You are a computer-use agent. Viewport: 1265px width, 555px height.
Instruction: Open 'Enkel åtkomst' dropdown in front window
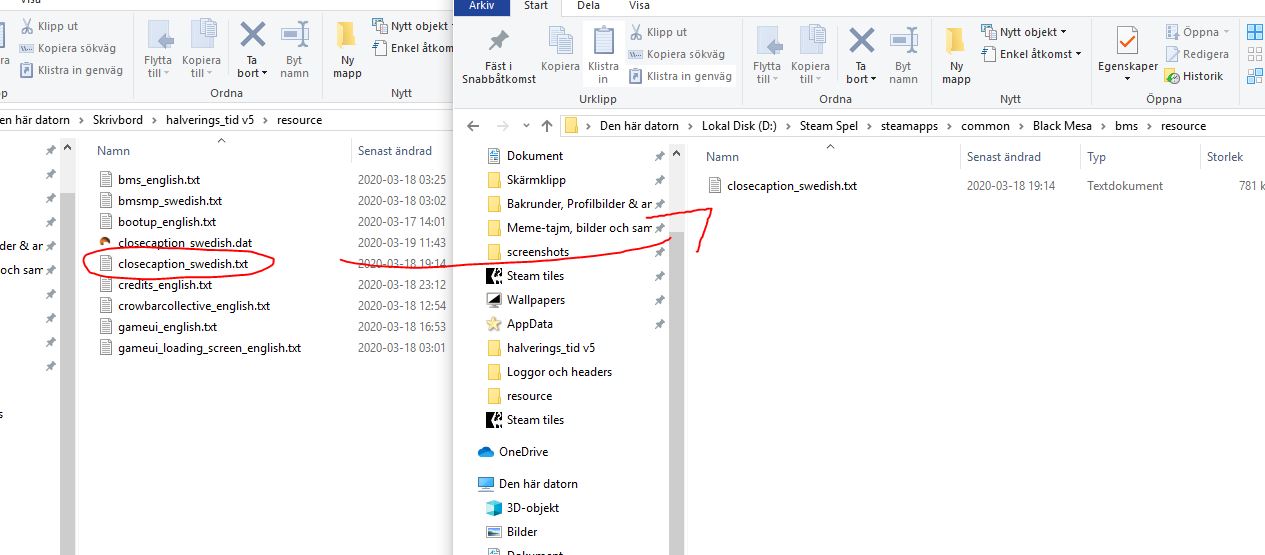[1032, 54]
